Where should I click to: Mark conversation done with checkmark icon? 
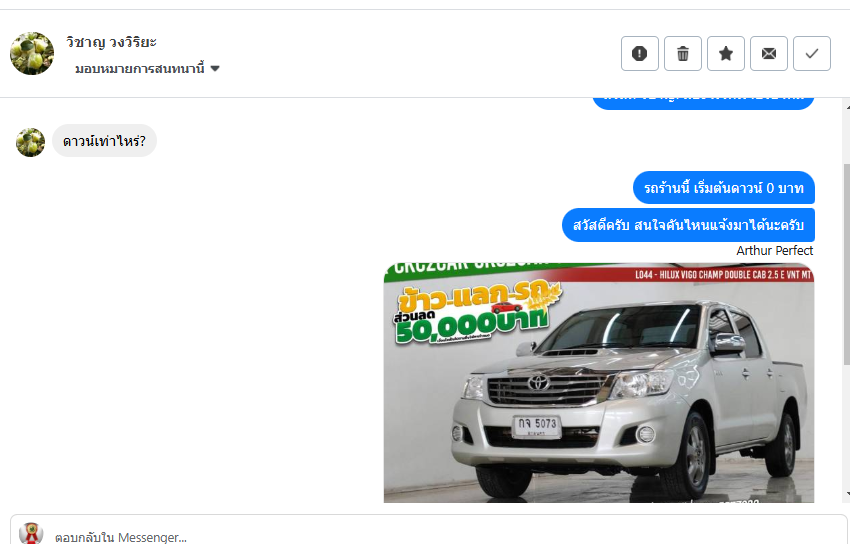812,54
